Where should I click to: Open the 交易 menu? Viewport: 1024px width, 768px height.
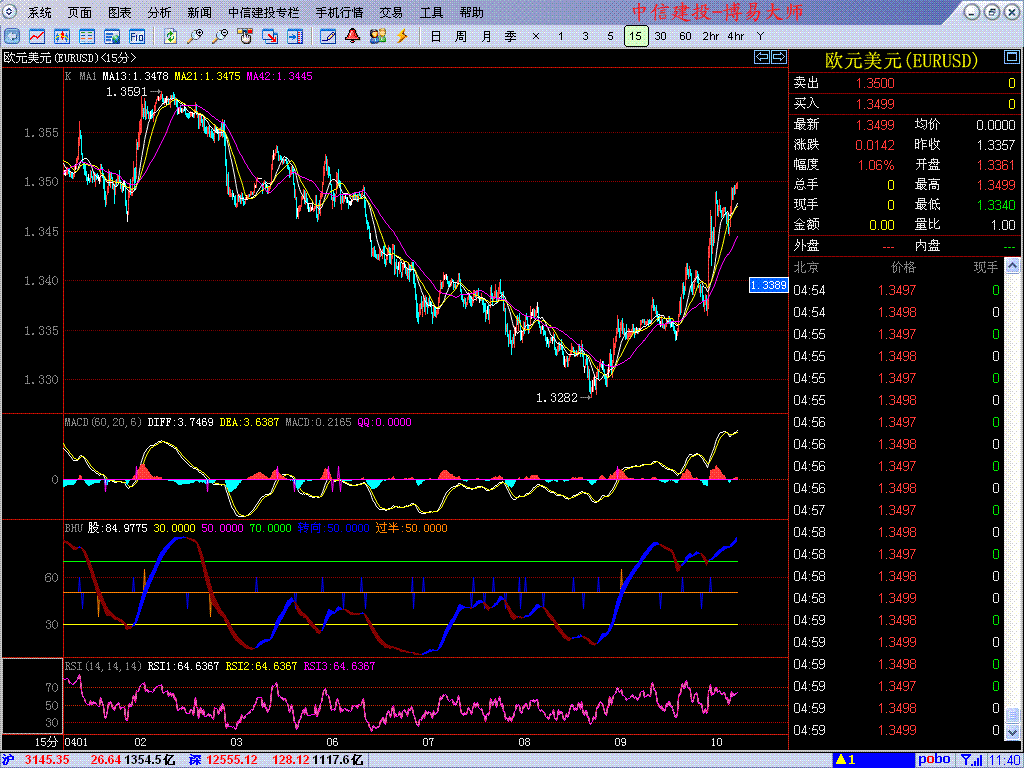391,13
